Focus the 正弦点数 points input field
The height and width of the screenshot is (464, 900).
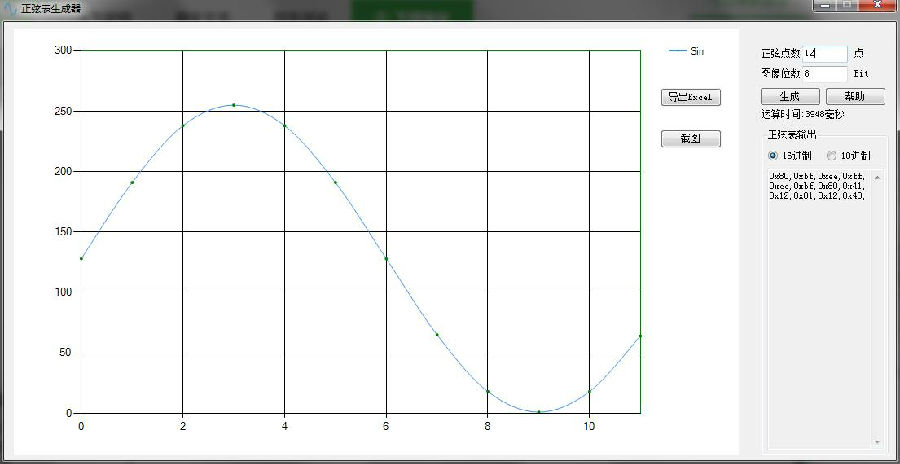pyautogui.click(x=824, y=53)
